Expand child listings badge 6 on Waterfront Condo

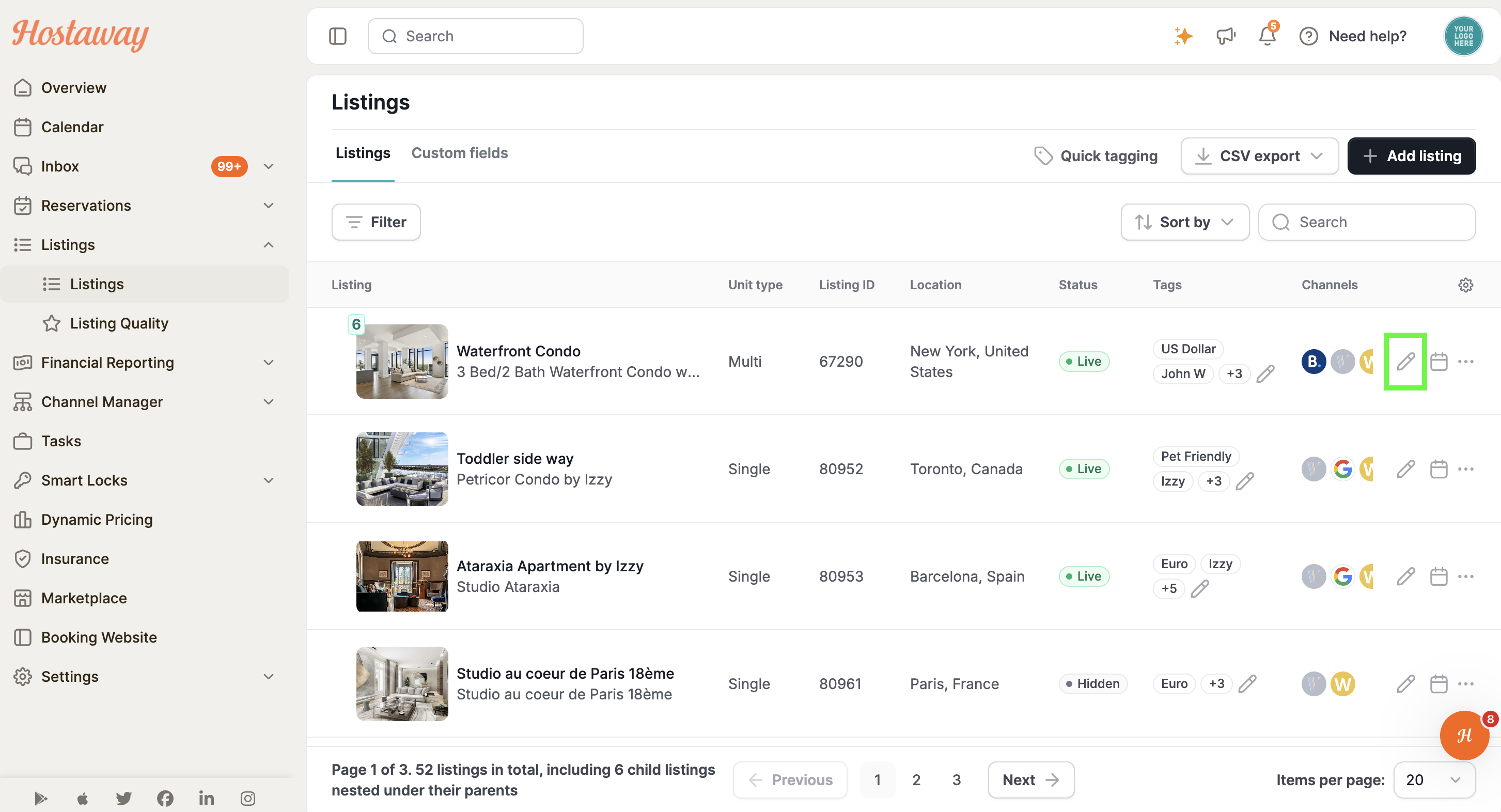(x=356, y=324)
